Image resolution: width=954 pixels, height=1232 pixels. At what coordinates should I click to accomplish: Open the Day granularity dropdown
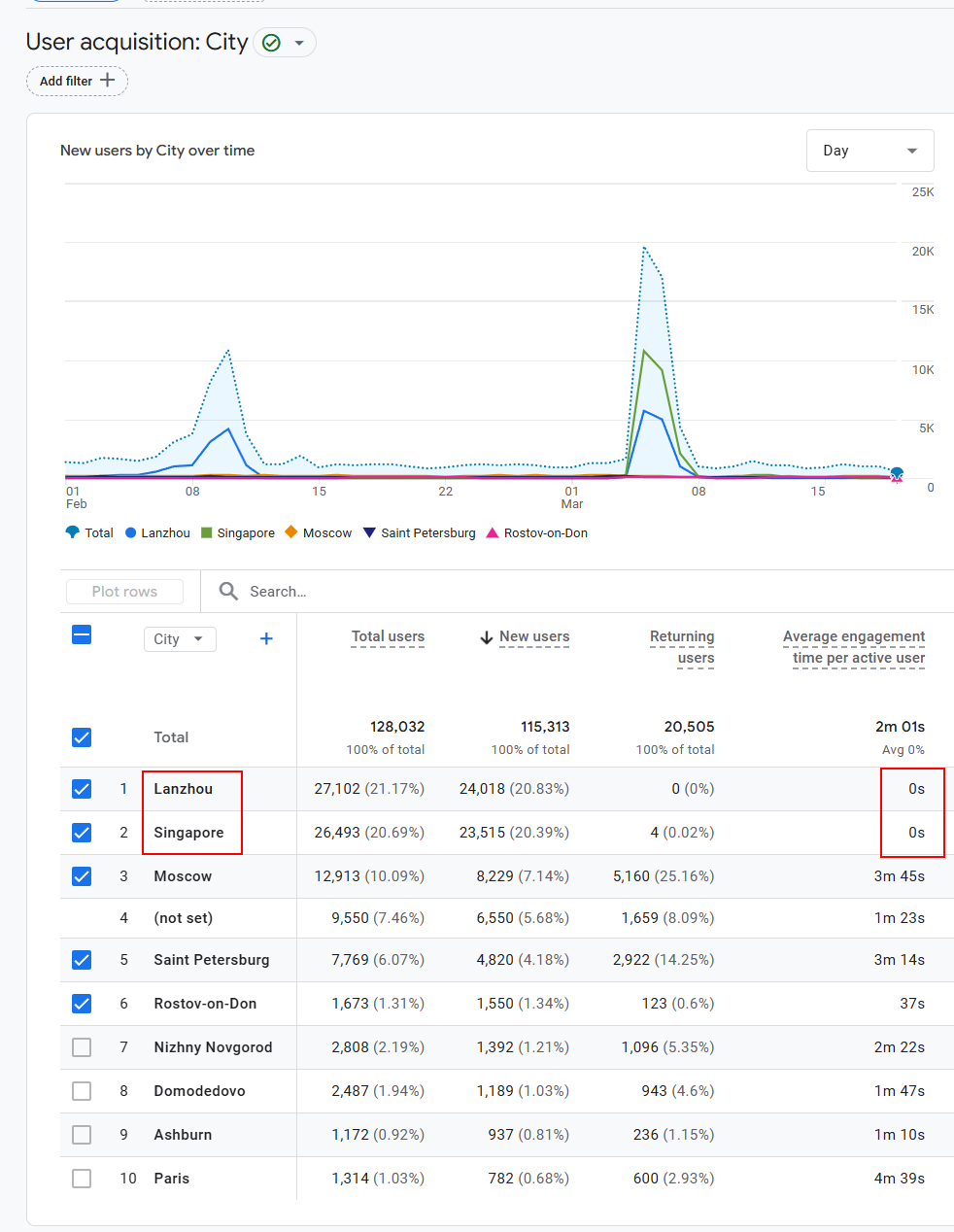869,151
